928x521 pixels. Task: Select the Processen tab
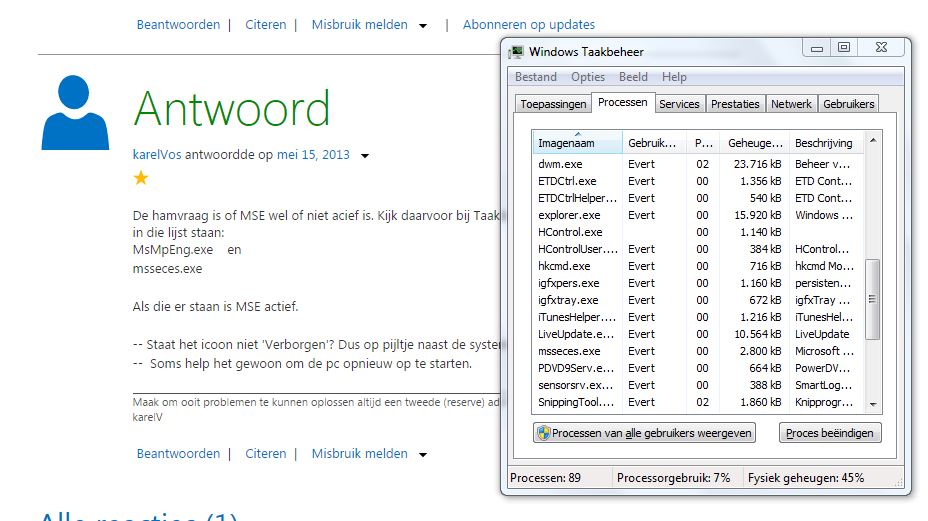click(x=623, y=102)
